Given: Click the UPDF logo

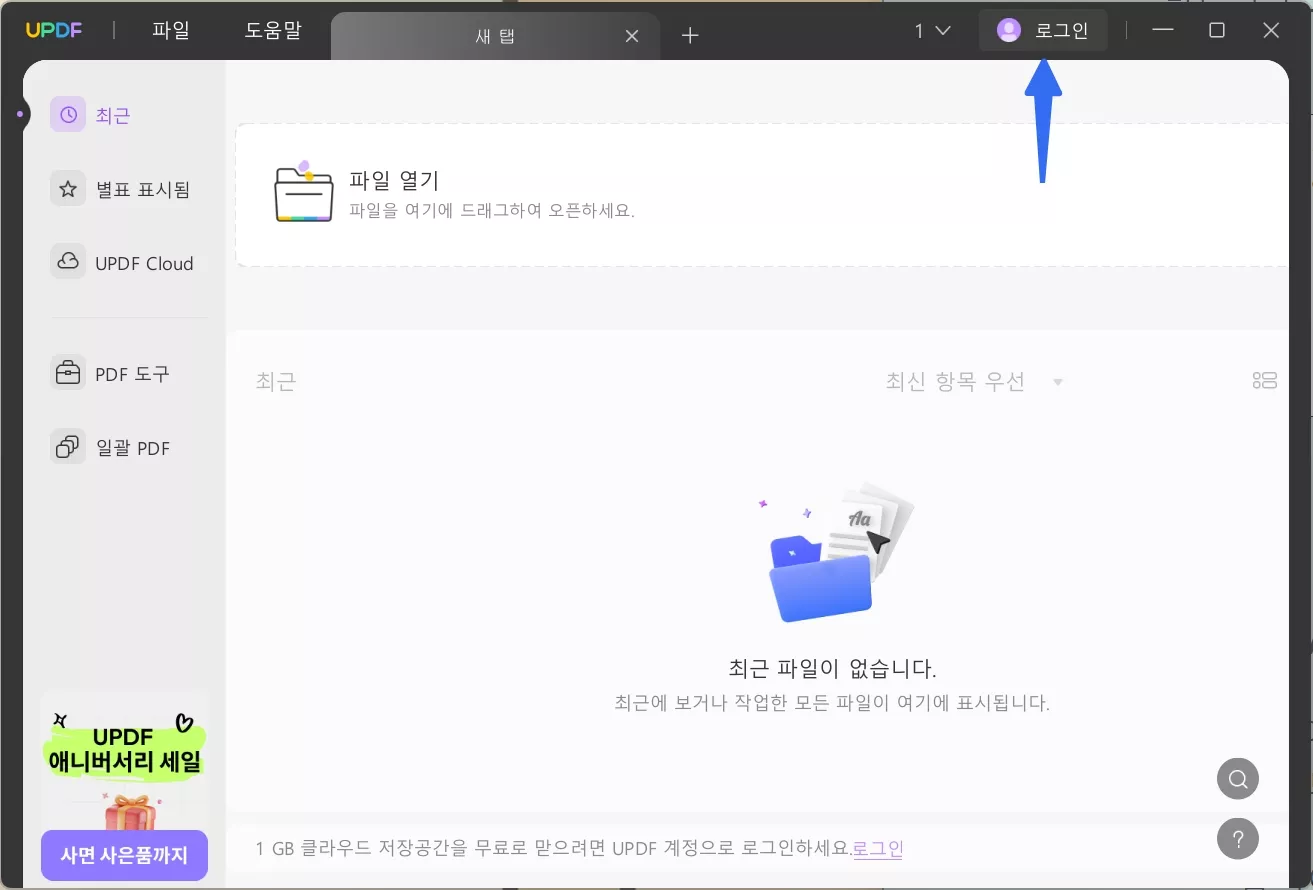Looking at the screenshot, I should tap(54, 30).
